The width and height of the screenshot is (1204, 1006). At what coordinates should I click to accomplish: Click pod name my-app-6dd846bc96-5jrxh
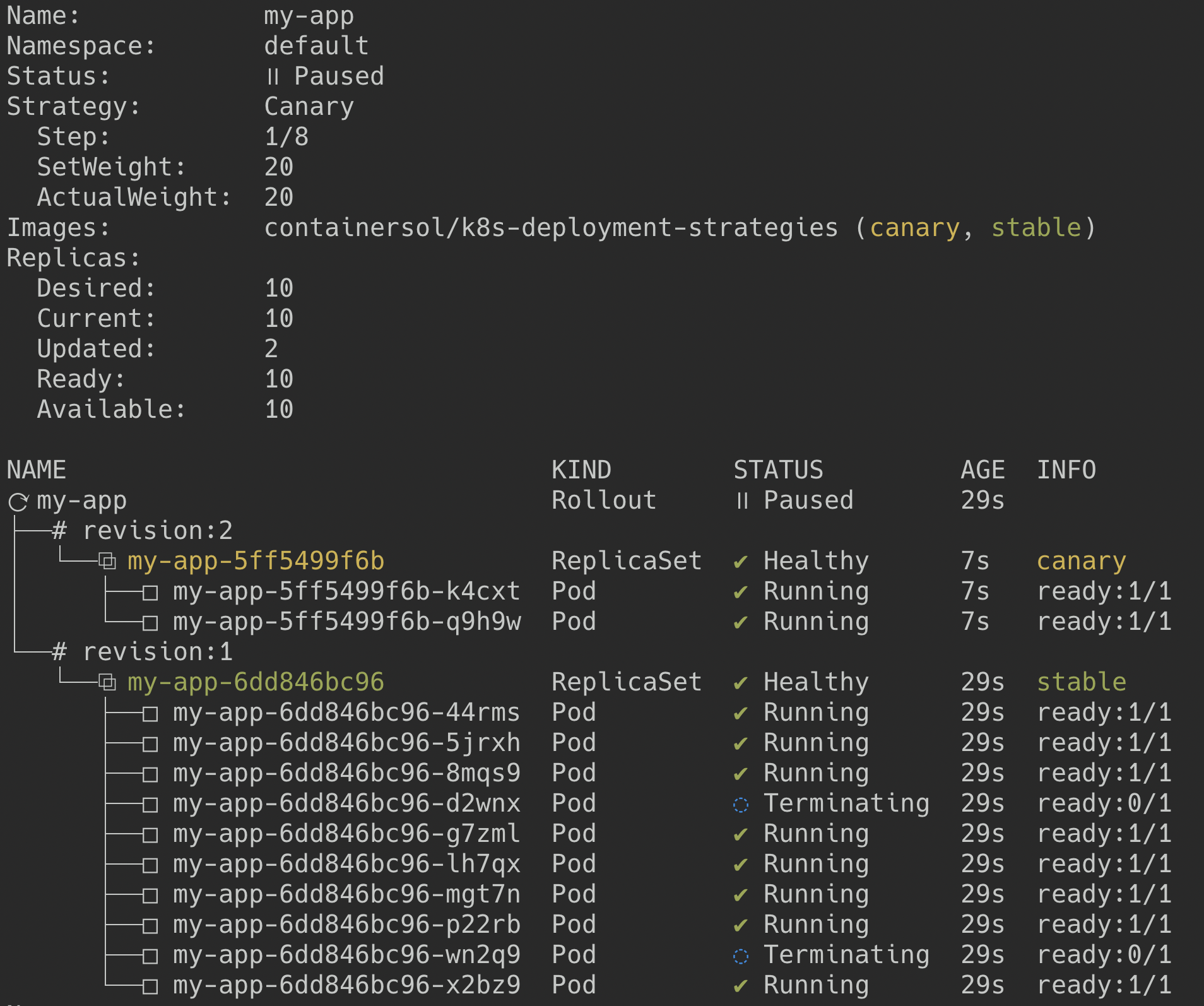(346, 743)
